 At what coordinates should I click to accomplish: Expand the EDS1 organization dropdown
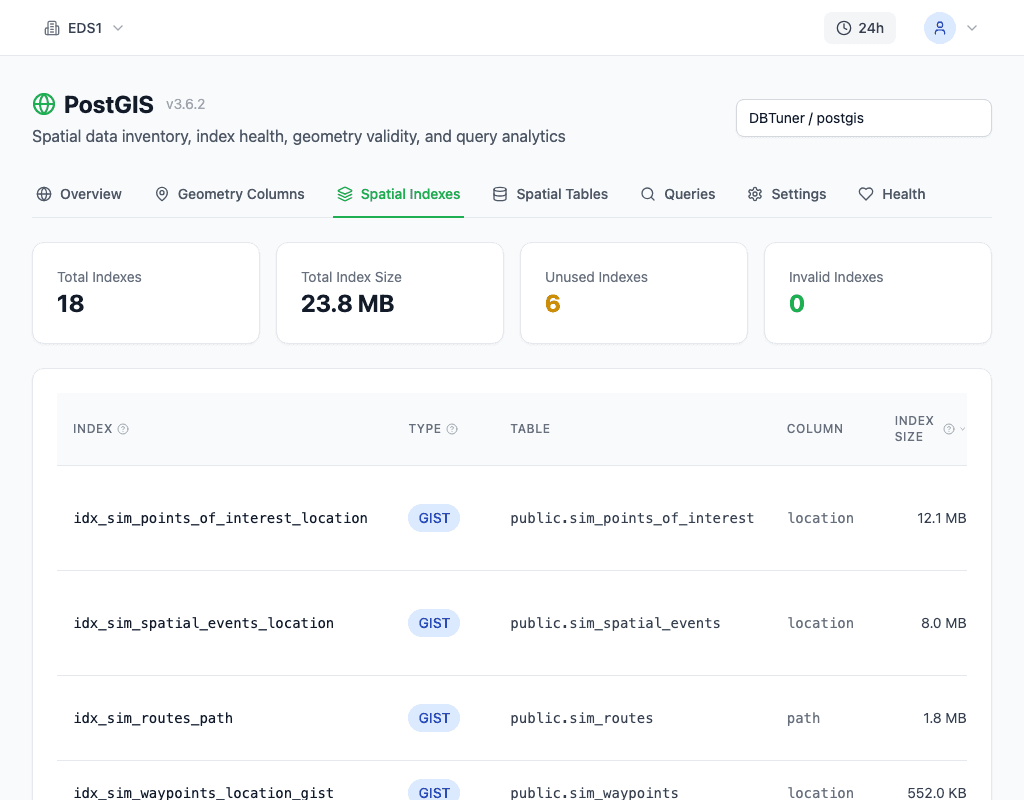84,28
